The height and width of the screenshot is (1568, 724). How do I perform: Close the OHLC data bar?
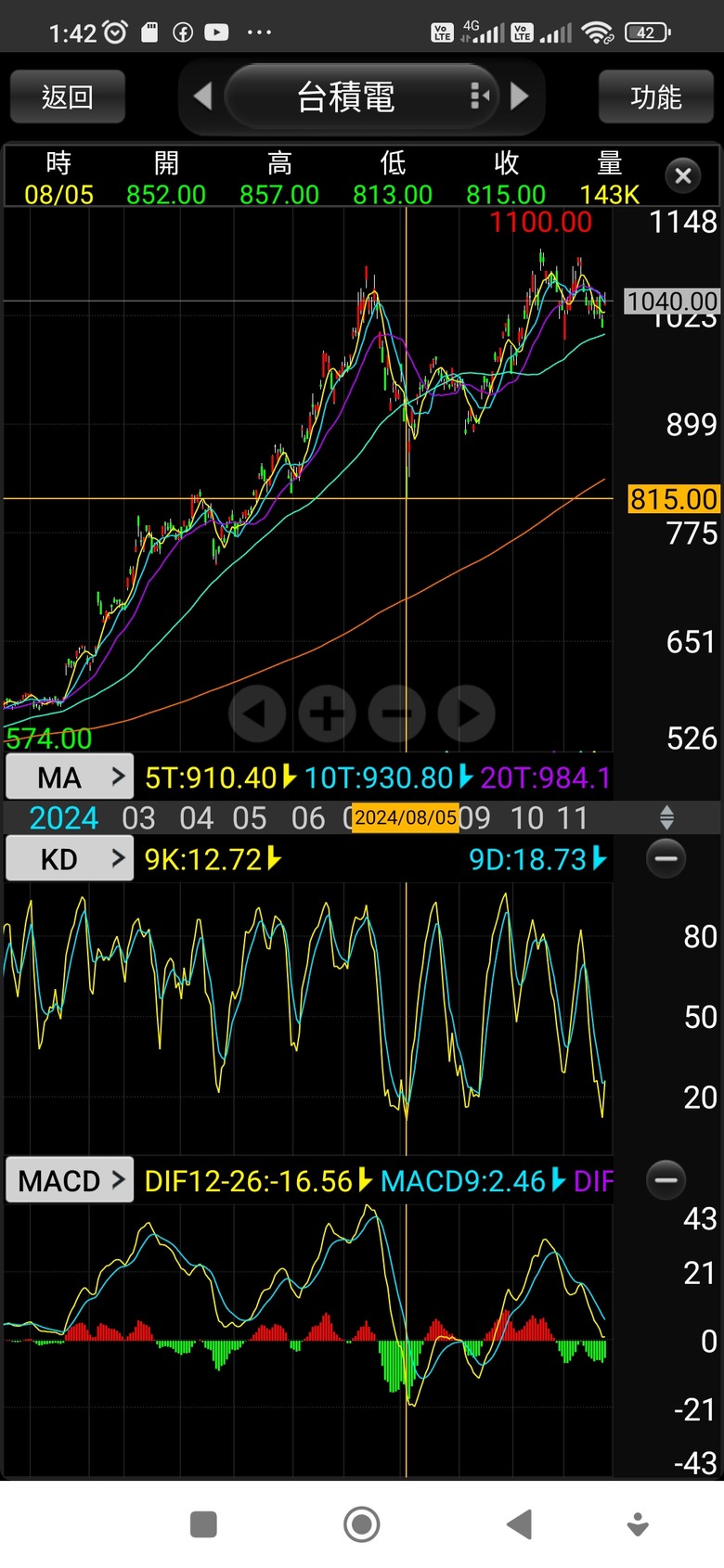tap(683, 175)
